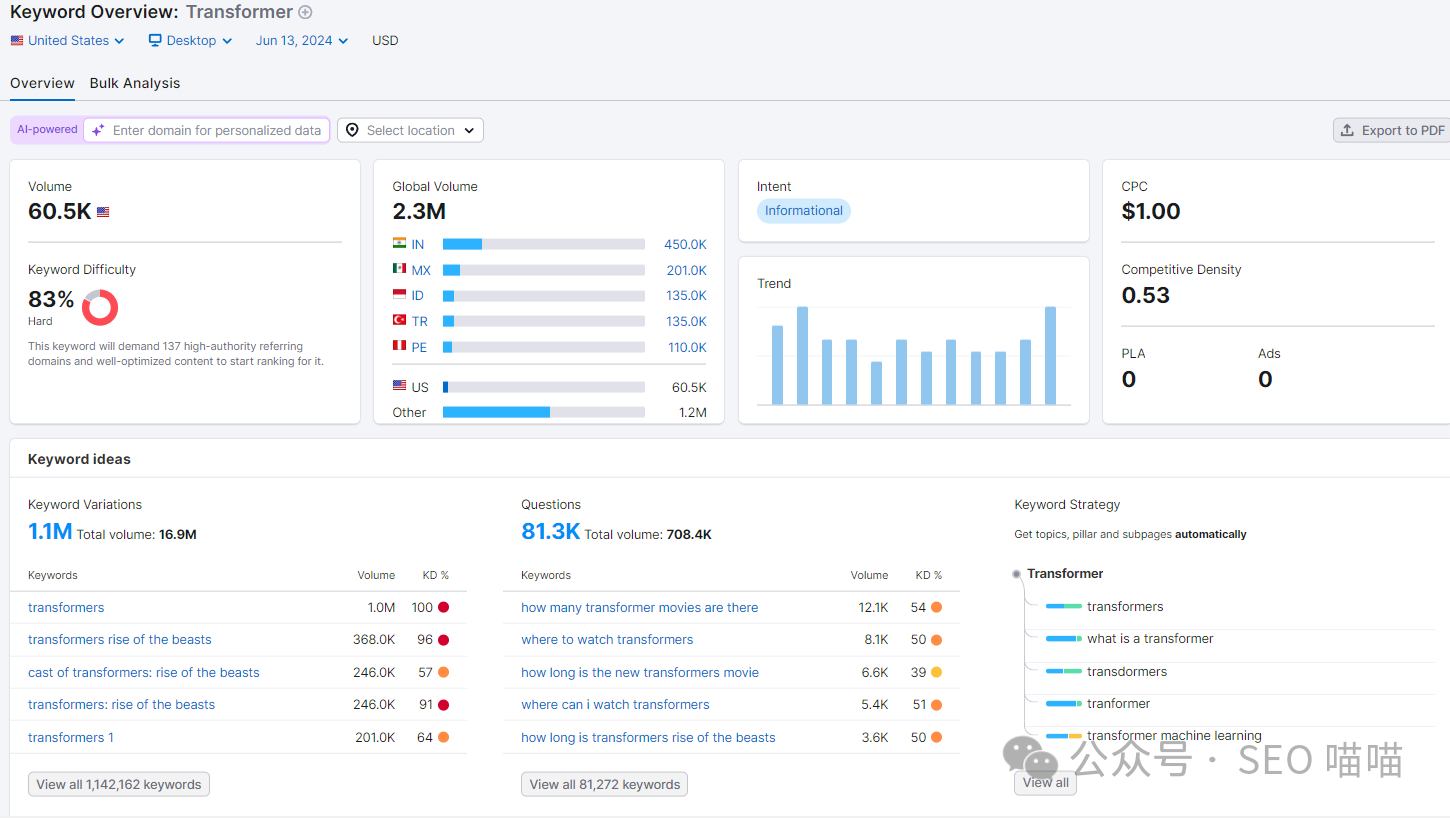Click View all under Keyword Strategy

(1045, 783)
